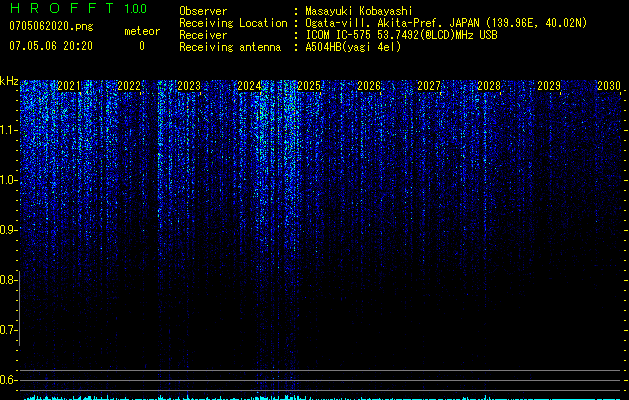629x400 pixels.
Task: Click the 2024 time marker
Action: [249, 86]
